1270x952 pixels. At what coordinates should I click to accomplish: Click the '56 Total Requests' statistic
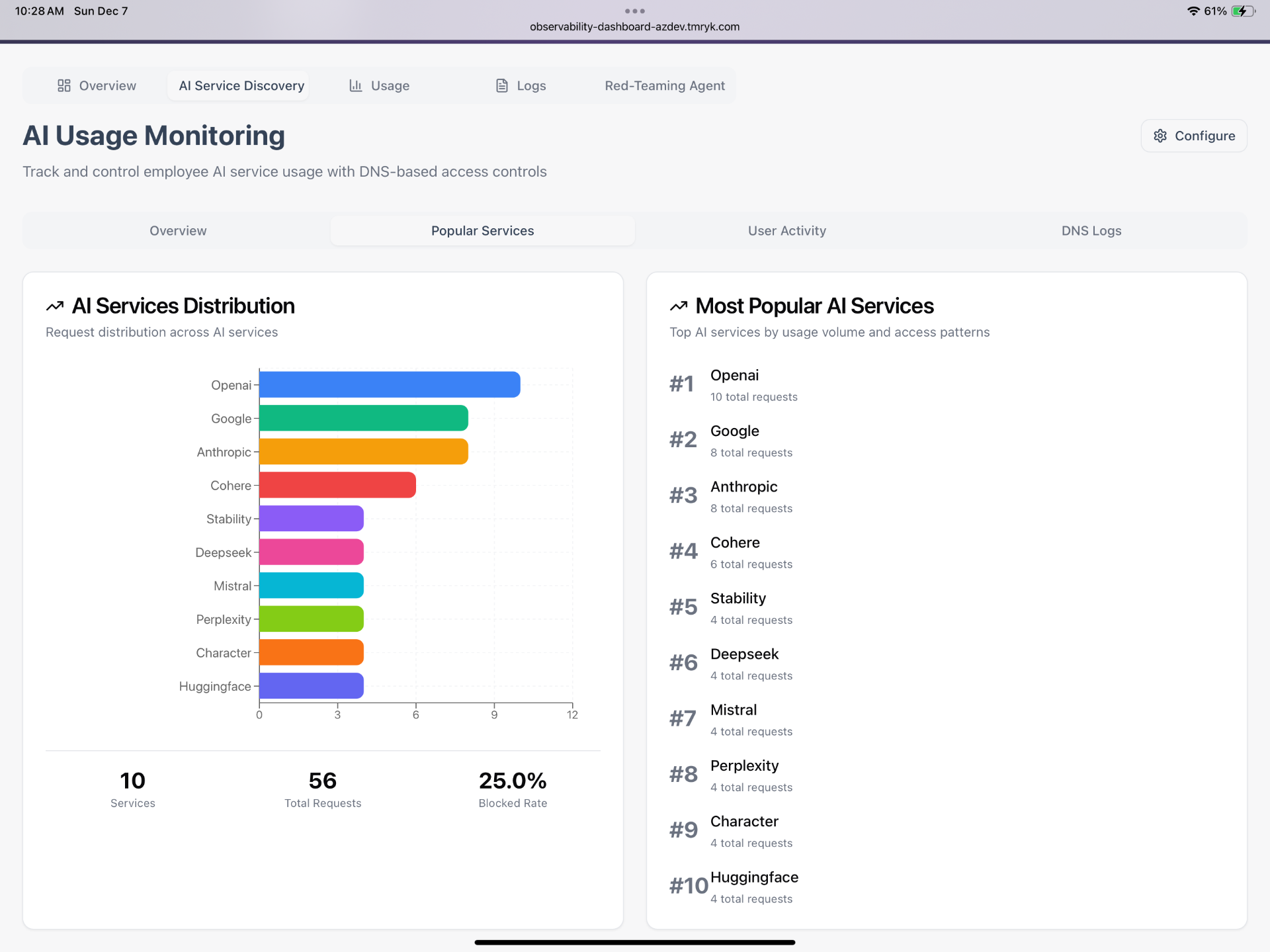[x=323, y=789]
